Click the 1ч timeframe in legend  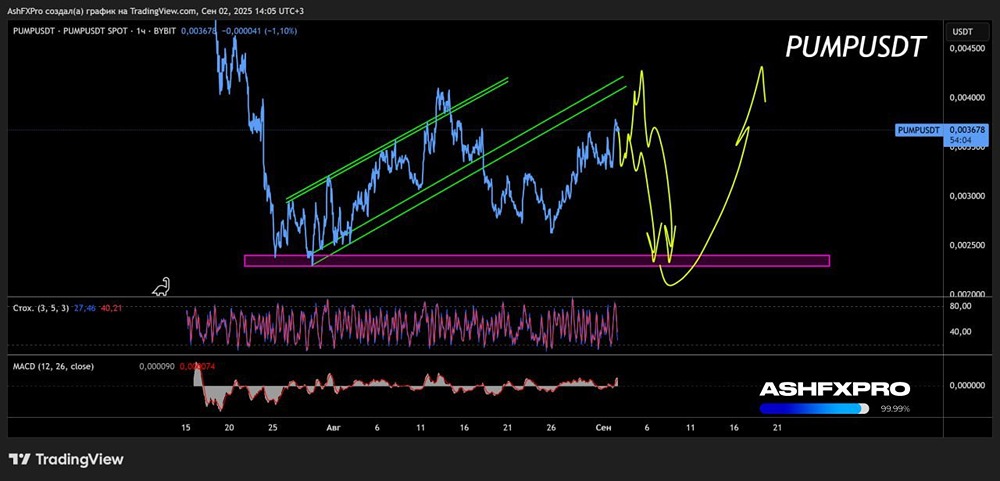coord(143,31)
